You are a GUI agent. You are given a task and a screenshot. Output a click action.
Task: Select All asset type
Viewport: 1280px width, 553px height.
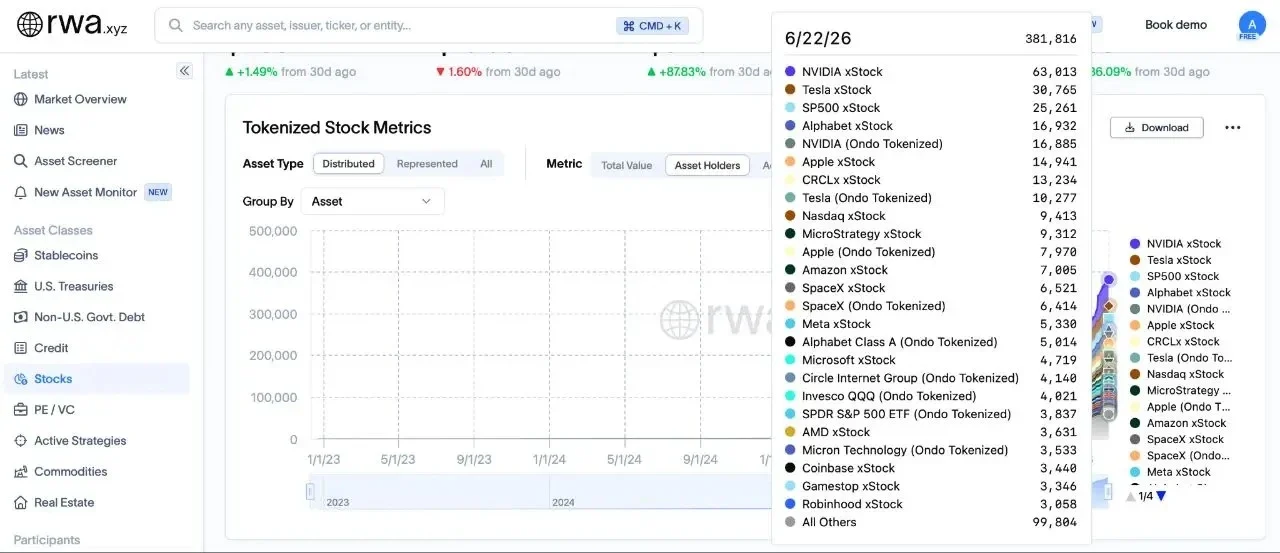coord(486,164)
